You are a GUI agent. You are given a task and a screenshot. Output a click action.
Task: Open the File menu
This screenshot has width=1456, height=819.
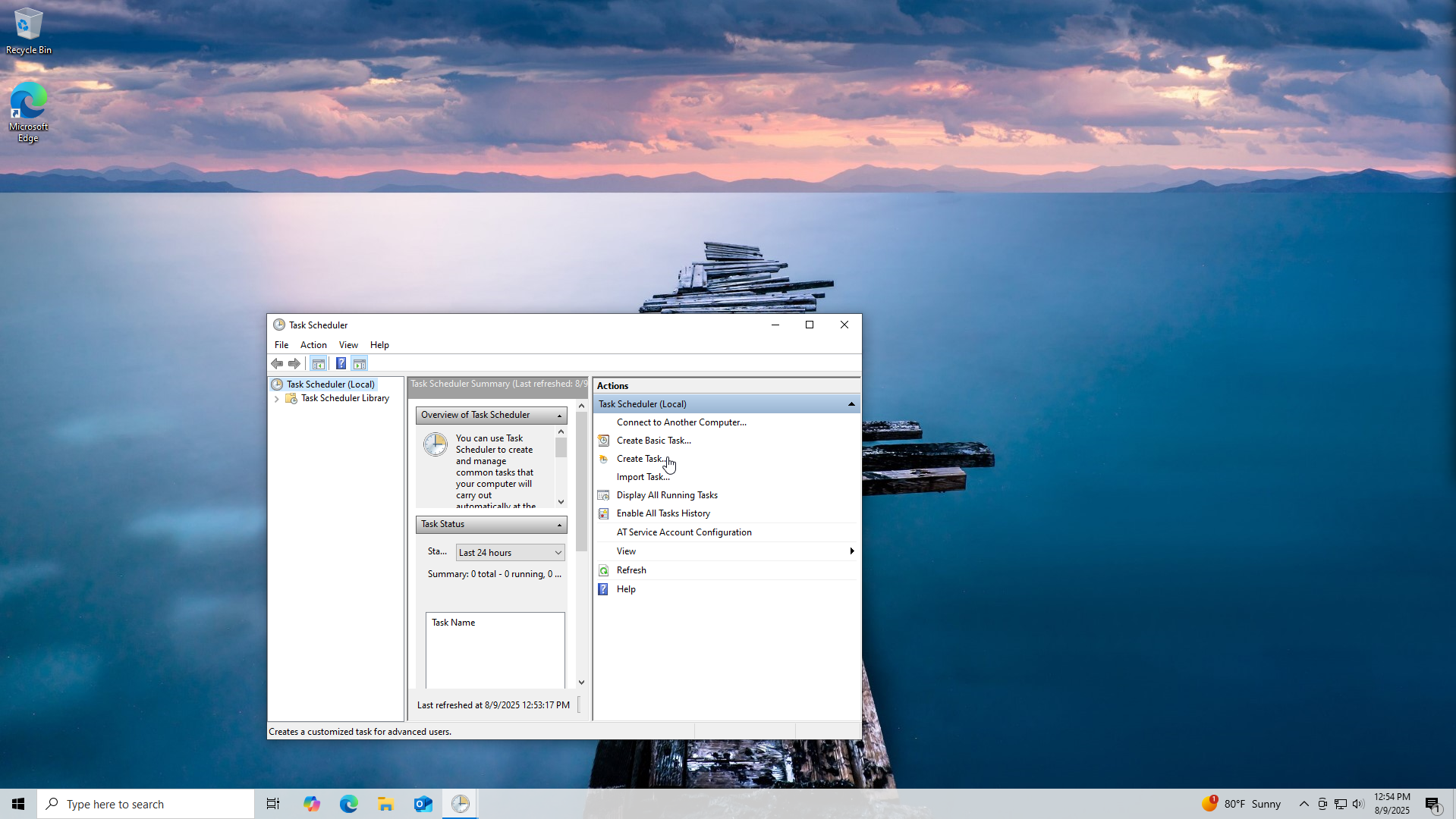tap(281, 345)
